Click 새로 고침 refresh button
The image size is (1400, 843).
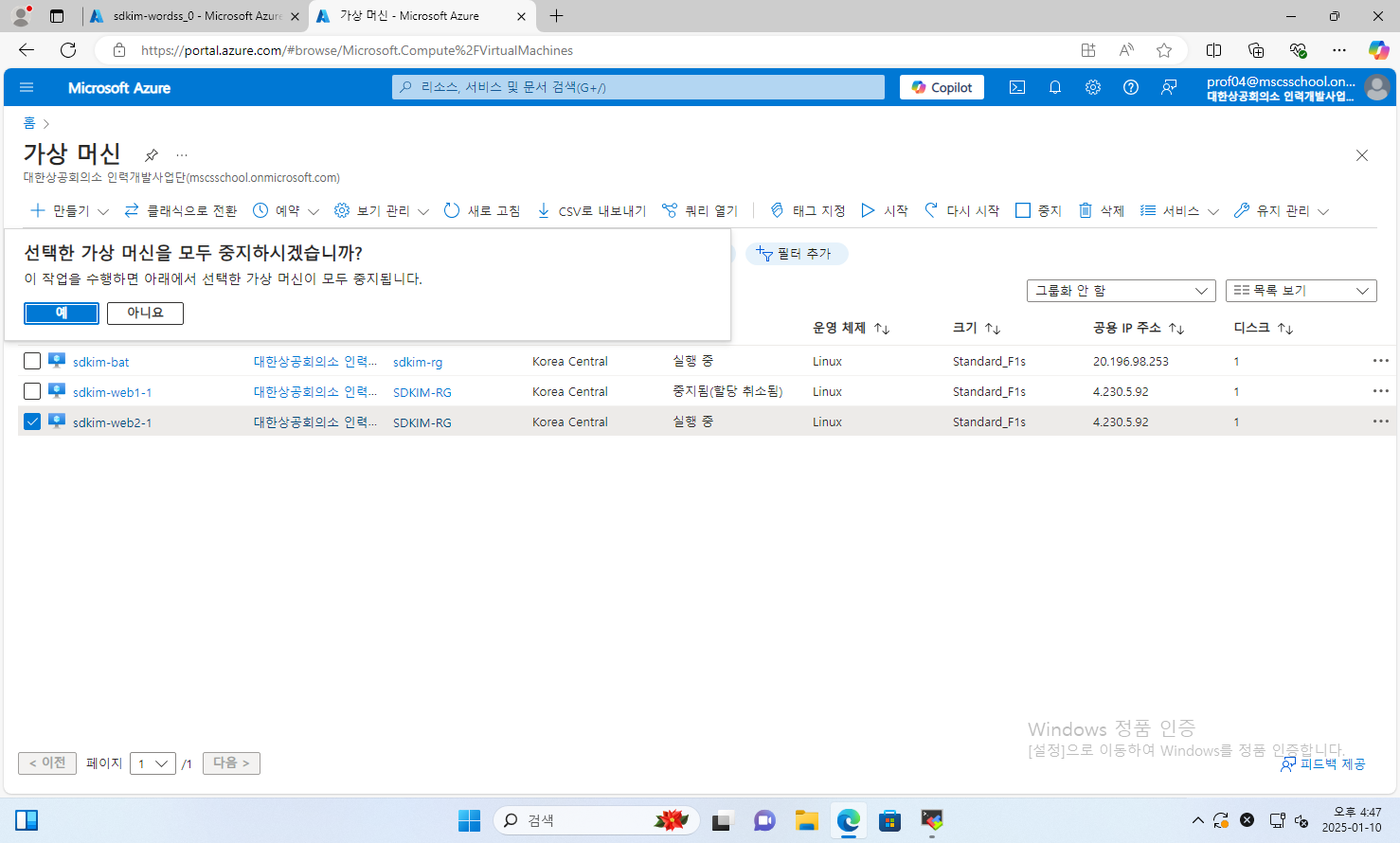[482, 210]
